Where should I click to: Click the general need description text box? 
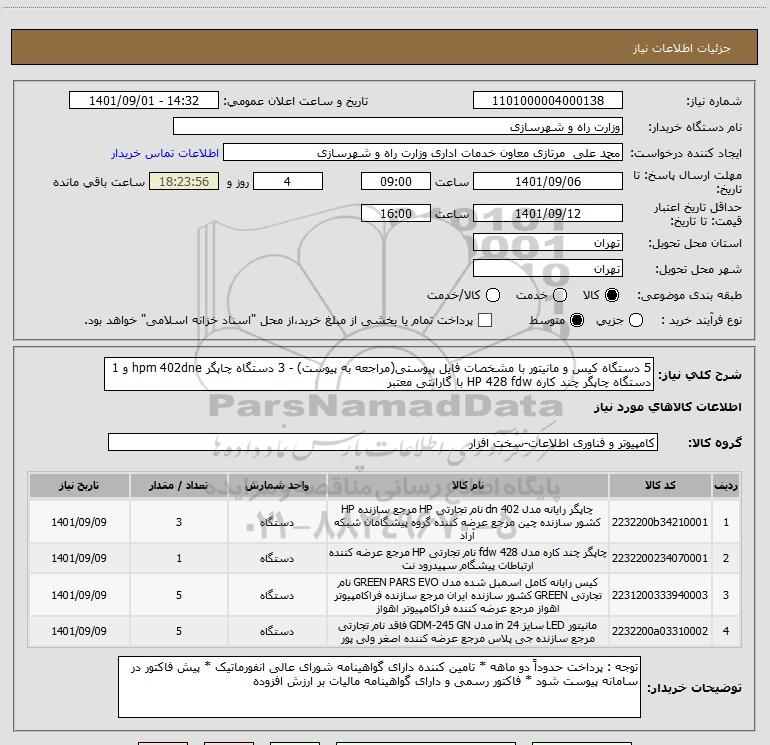379,375
